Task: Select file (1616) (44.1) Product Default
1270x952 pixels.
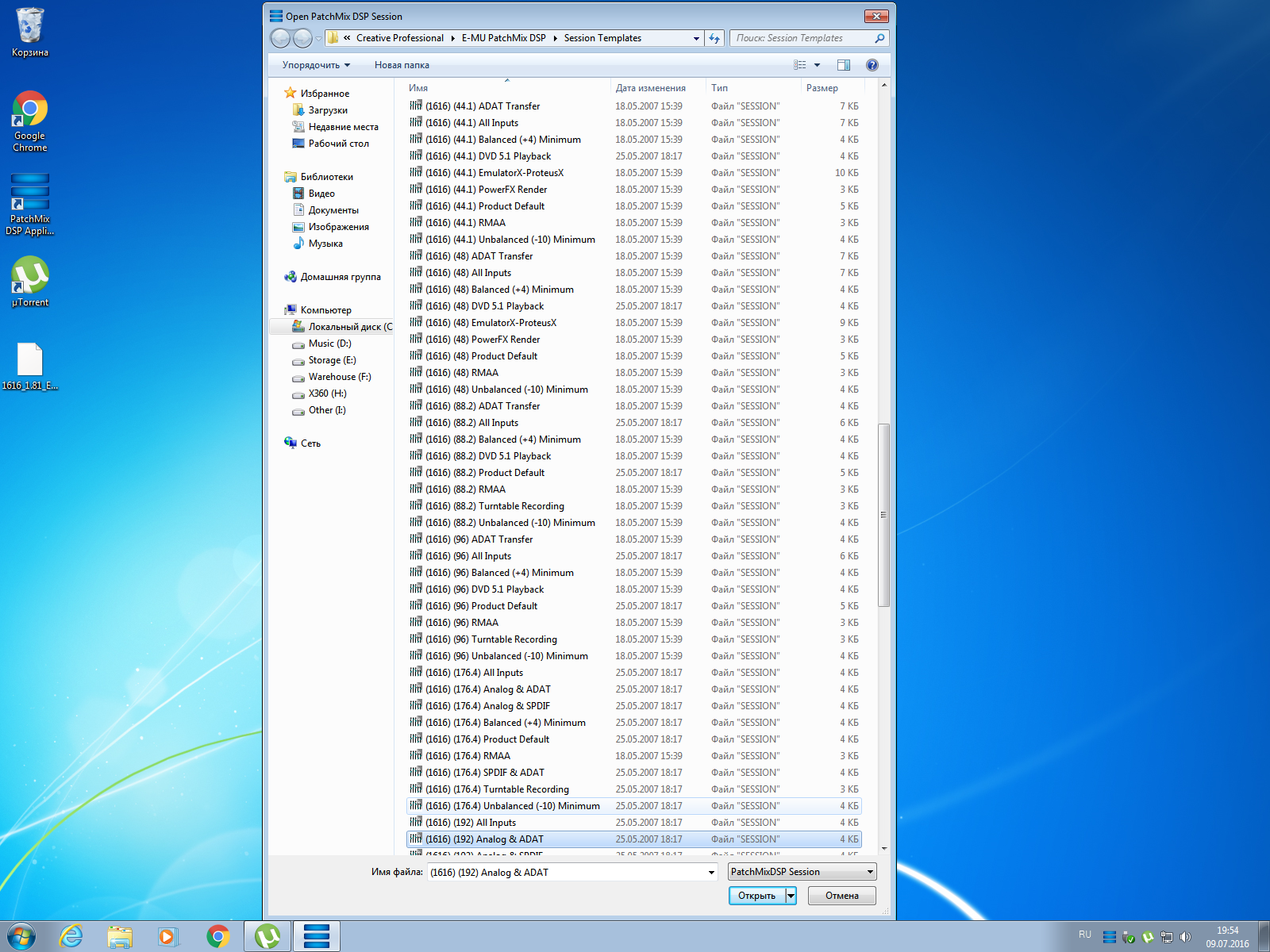Action: coord(634,206)
